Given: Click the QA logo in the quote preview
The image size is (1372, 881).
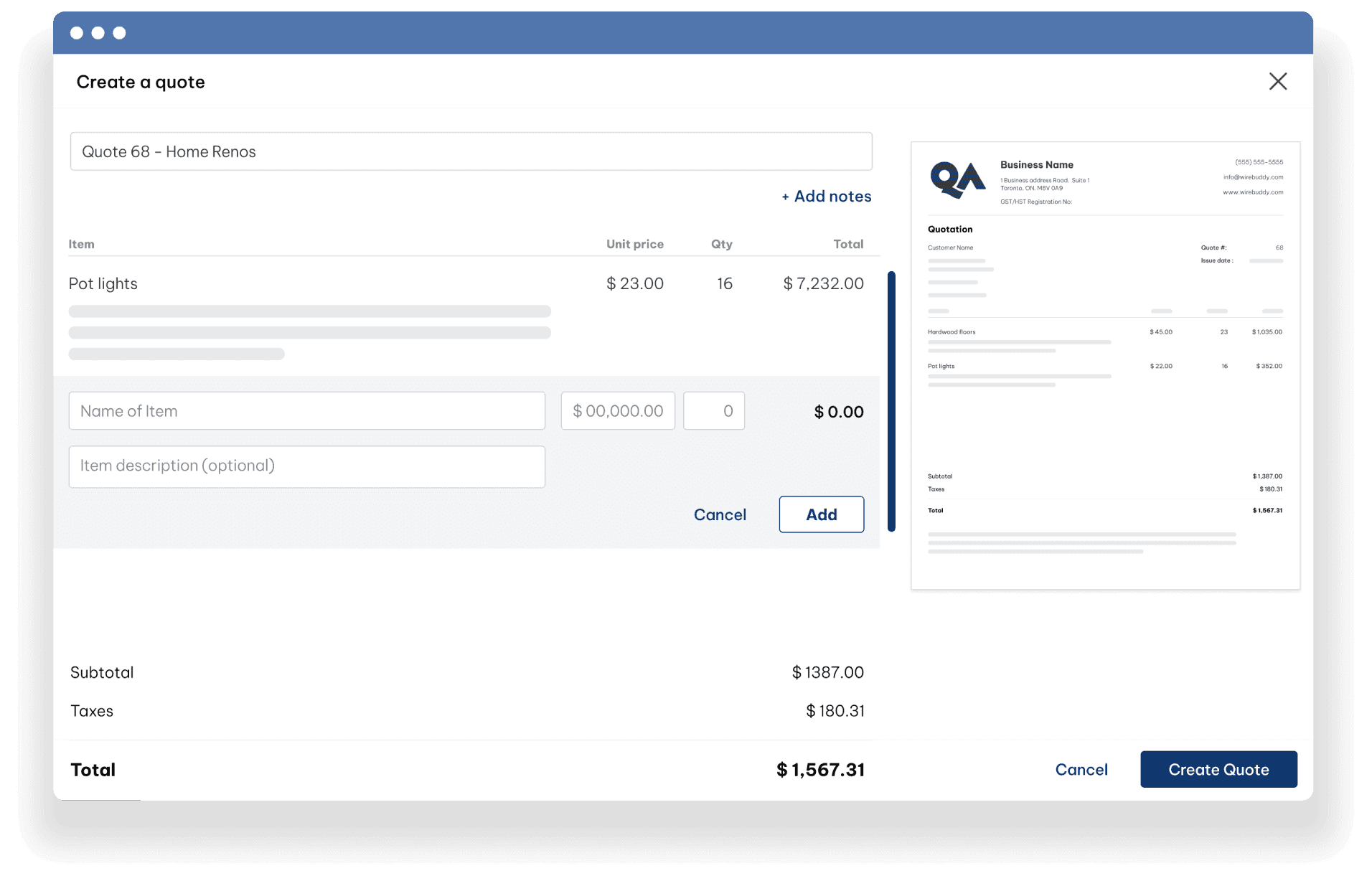Looking at the screenshot, I should tap(957, 180).
